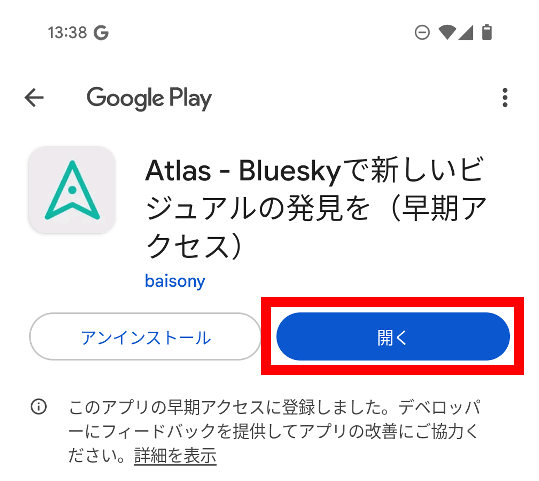Tap the Do Not Disturb status icon
Viewport: 539px width, 481px height.
(422, 33)
